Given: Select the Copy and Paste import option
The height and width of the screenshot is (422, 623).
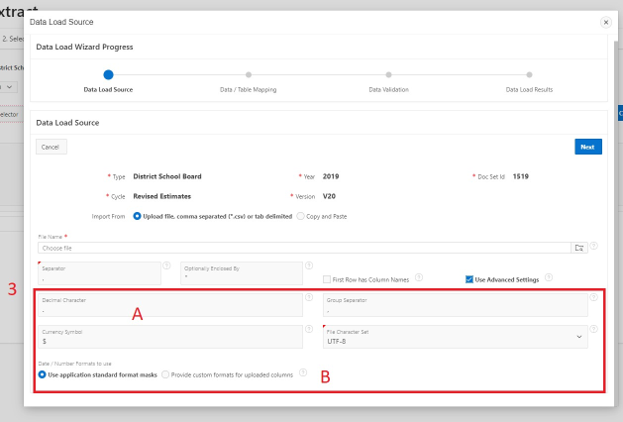Looking at the screenshot, I should click(301, 215).
